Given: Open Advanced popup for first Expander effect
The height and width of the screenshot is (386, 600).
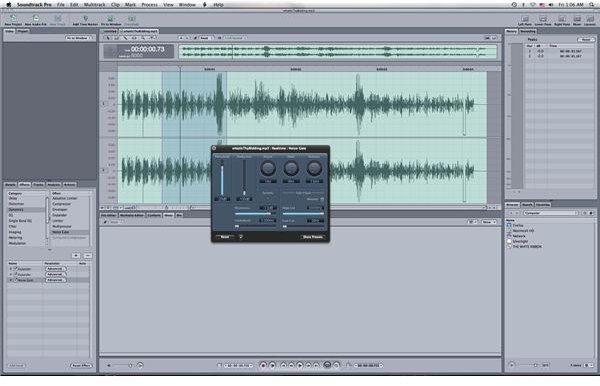Looking at the screenshot, I should (x=55, y=269).
